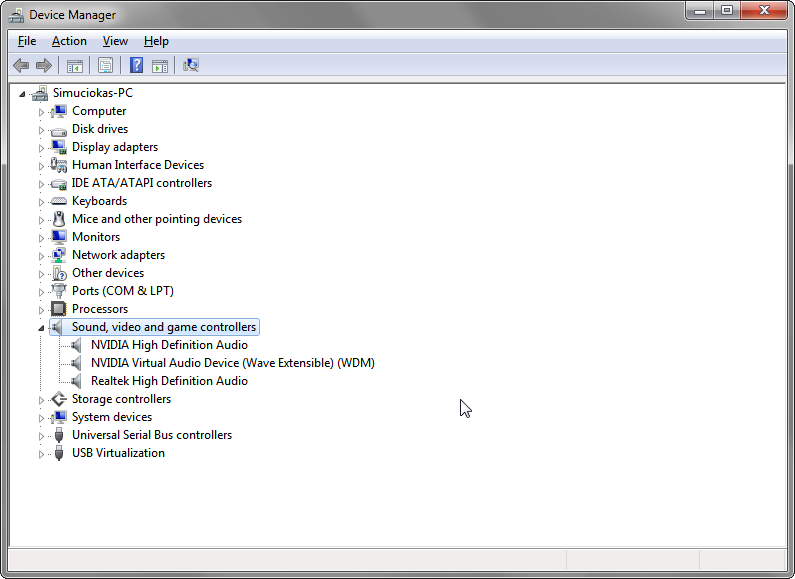795x579 pixels.
Task: Select the Computer label
Action: coord(99,111)
